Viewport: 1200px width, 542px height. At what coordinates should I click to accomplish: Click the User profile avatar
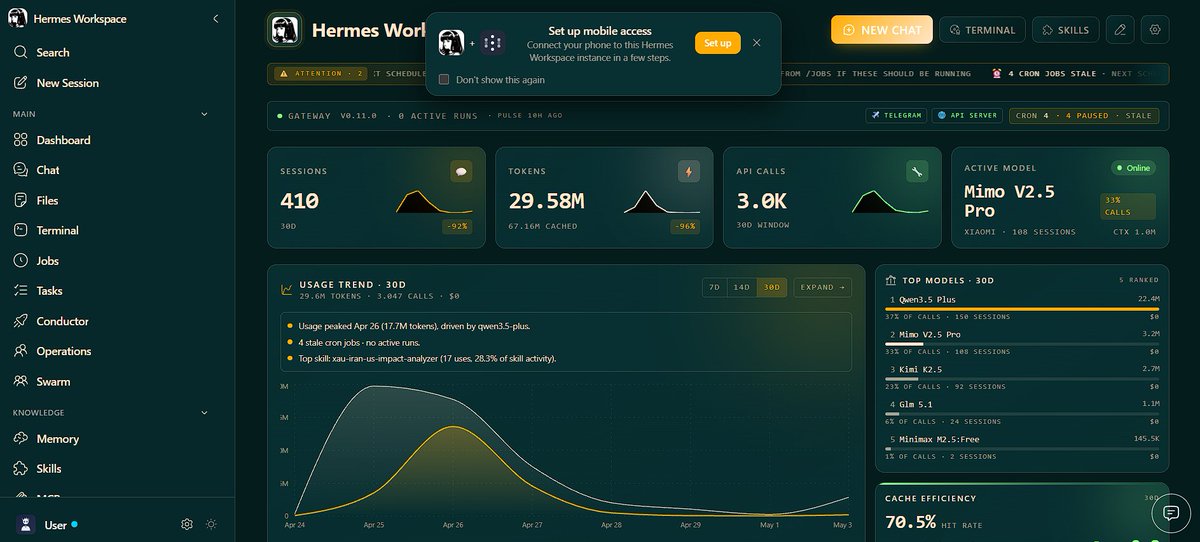(26, 524)
